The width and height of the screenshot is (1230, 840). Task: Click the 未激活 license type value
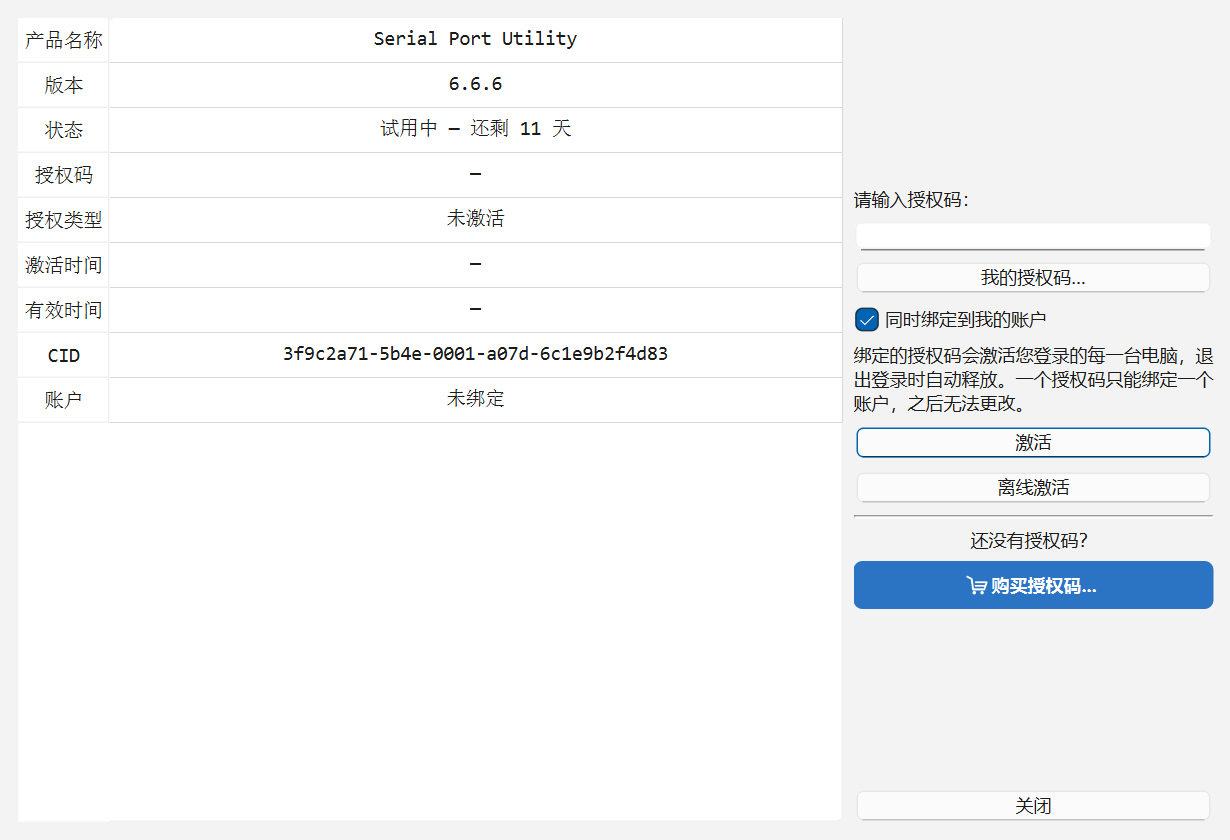(475, 219)
